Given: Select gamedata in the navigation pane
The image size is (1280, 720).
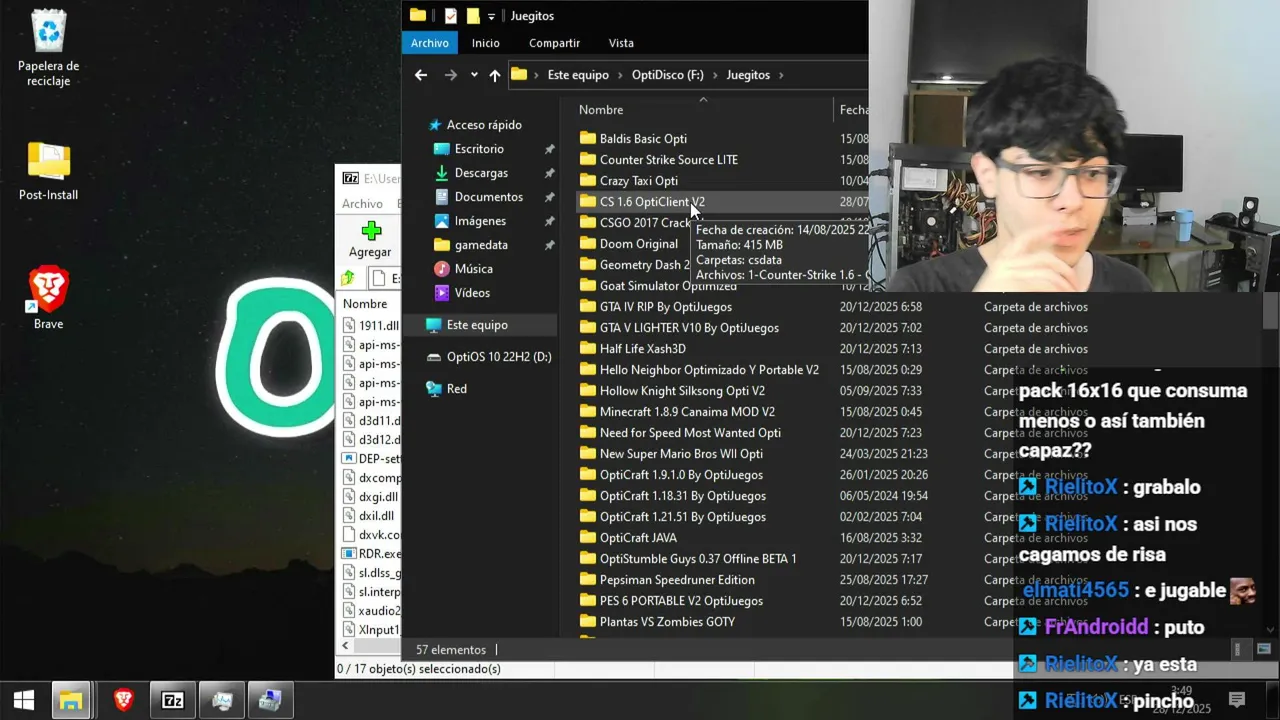Looking at the screenshot, I should 481,245.
